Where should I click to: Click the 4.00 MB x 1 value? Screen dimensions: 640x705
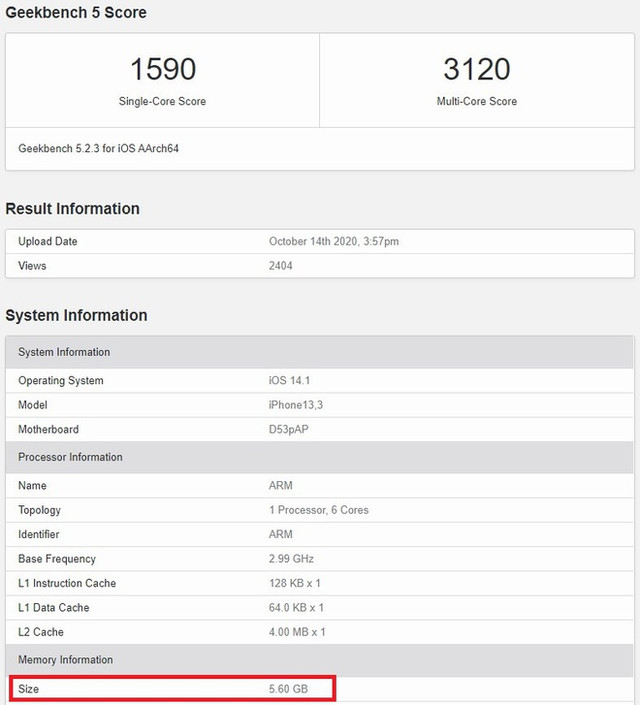pos(297,632)
